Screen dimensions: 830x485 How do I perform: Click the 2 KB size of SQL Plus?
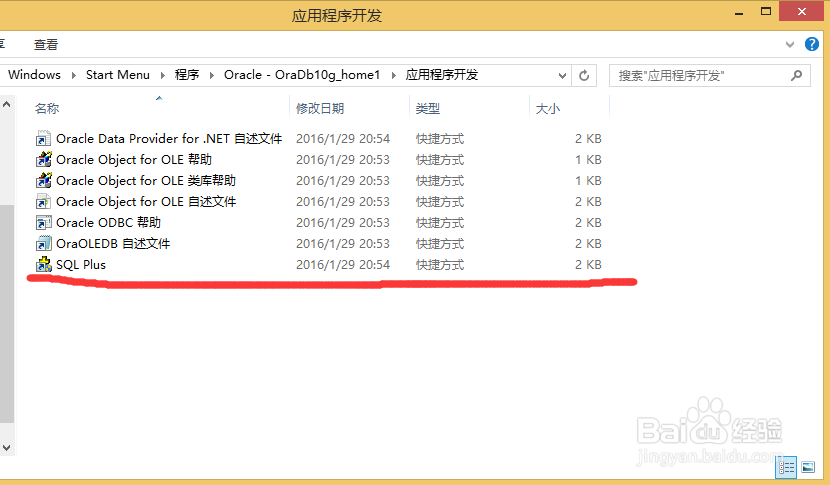click(x=588, y=265)
